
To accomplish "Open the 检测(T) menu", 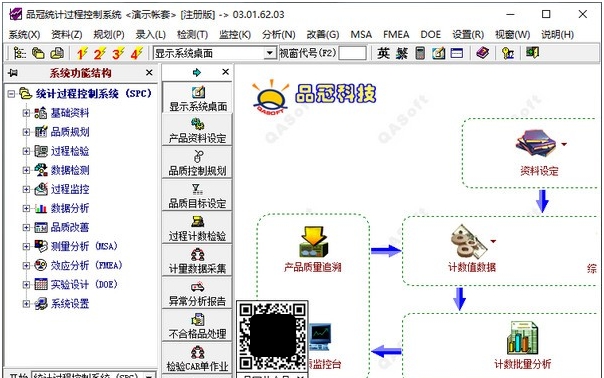I will point(193,35).
